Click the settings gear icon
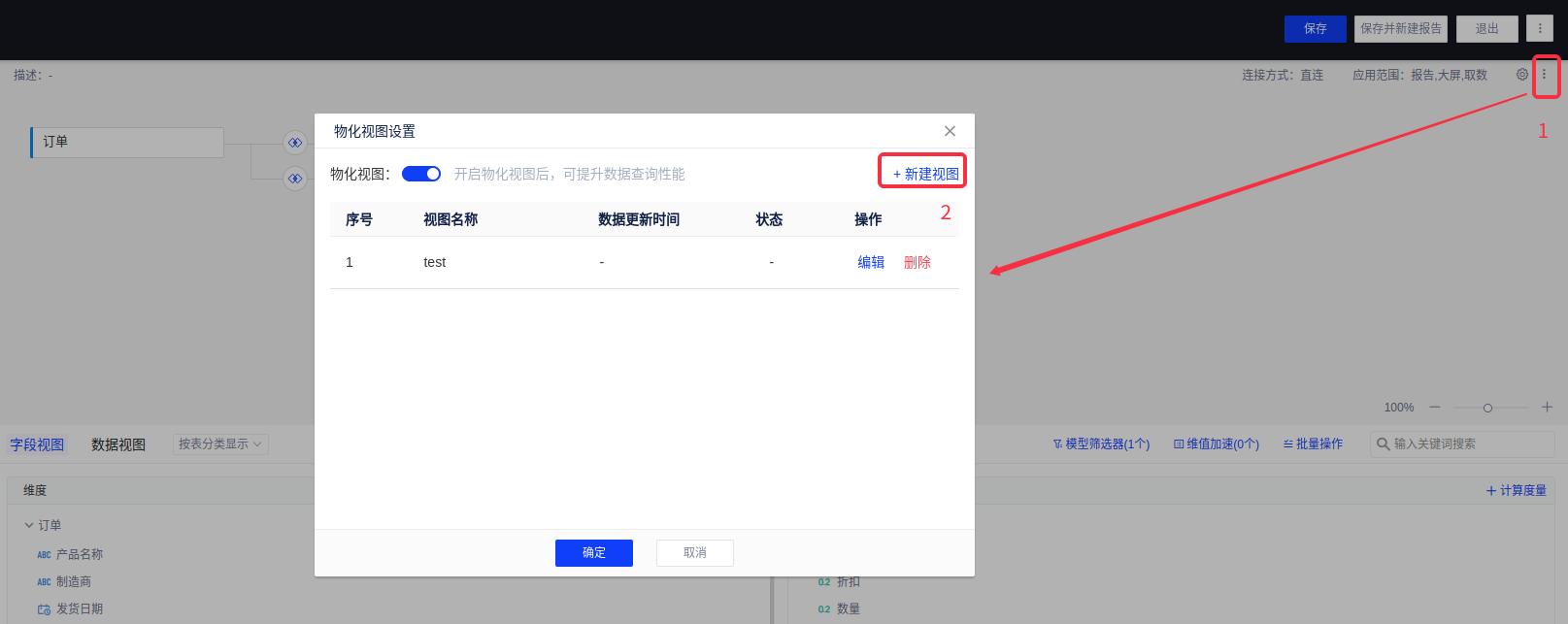 point(1521,75)
